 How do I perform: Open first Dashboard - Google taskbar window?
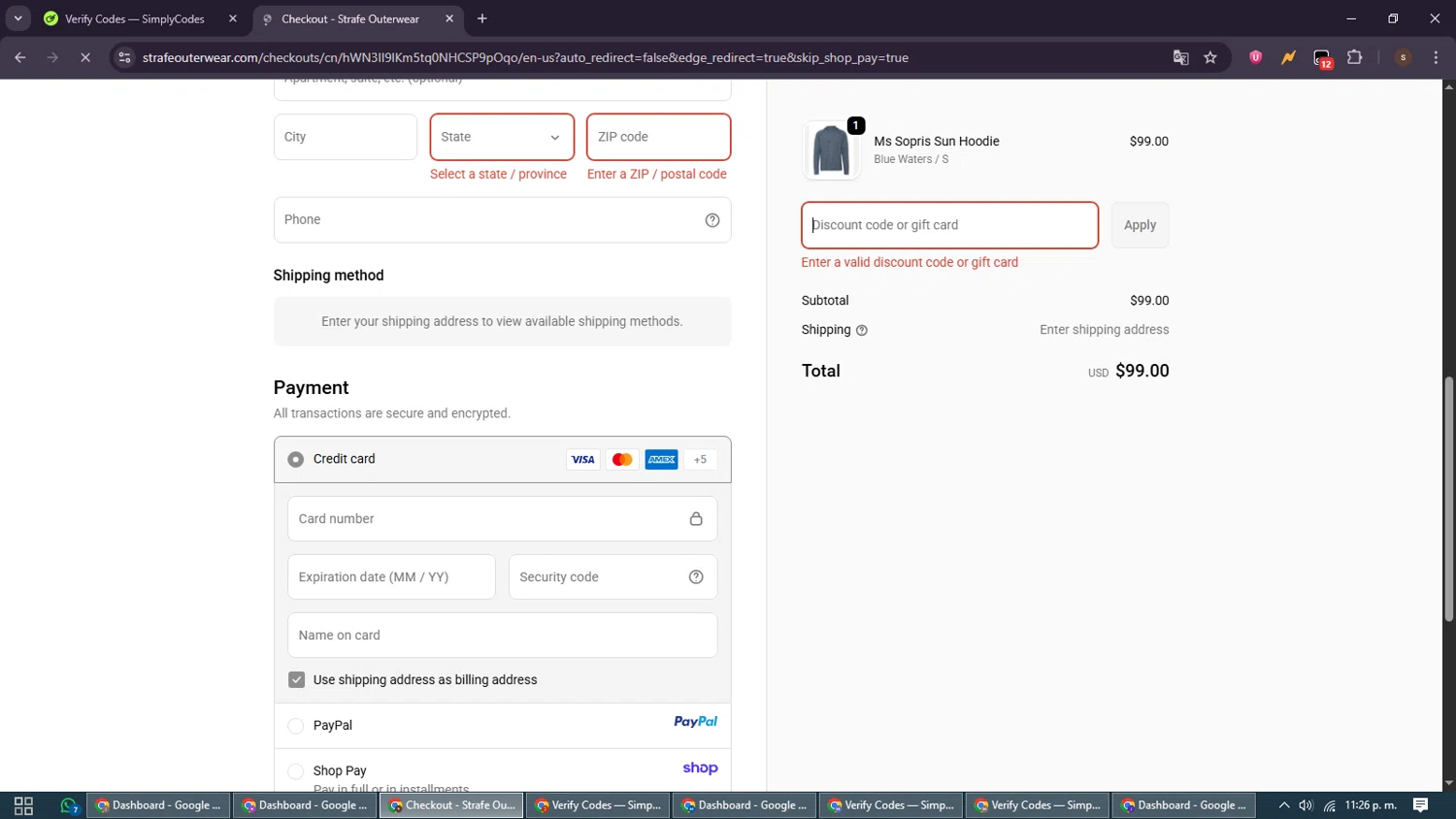coord(158,805)
